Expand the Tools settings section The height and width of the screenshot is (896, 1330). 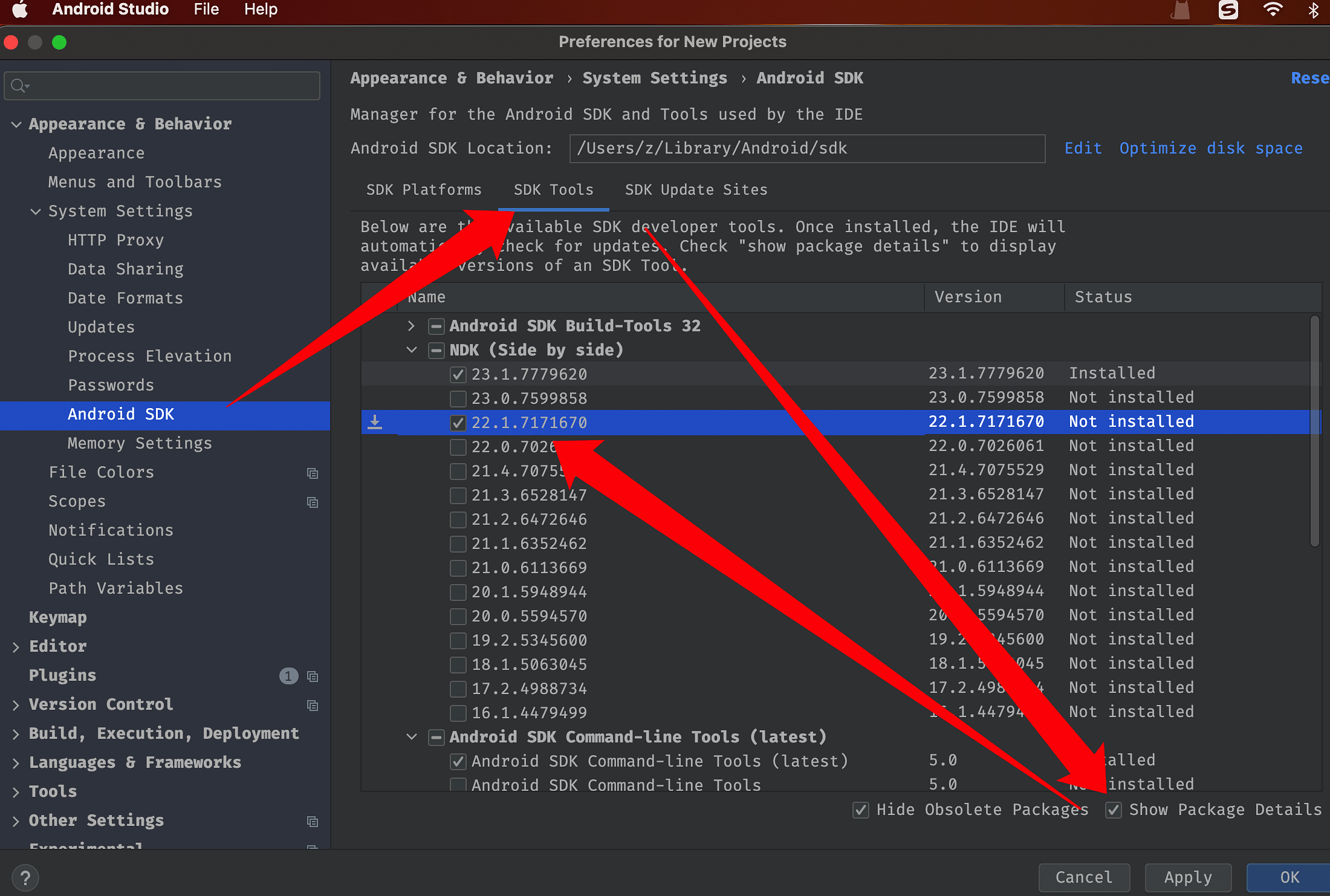[16, 792]
